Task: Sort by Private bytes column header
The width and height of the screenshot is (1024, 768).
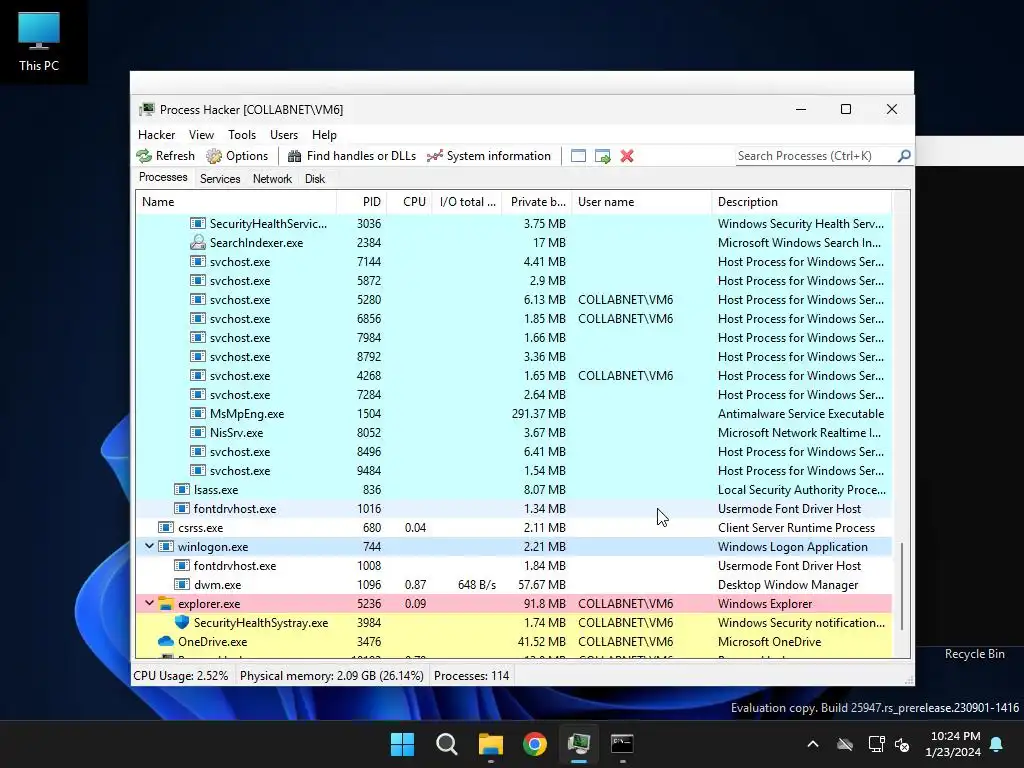Action: click(x=537, y=202)
